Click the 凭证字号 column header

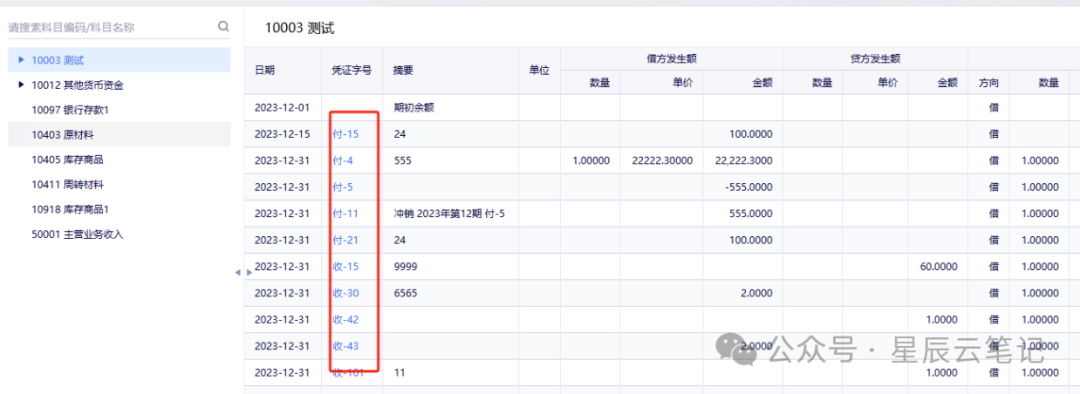352,70
